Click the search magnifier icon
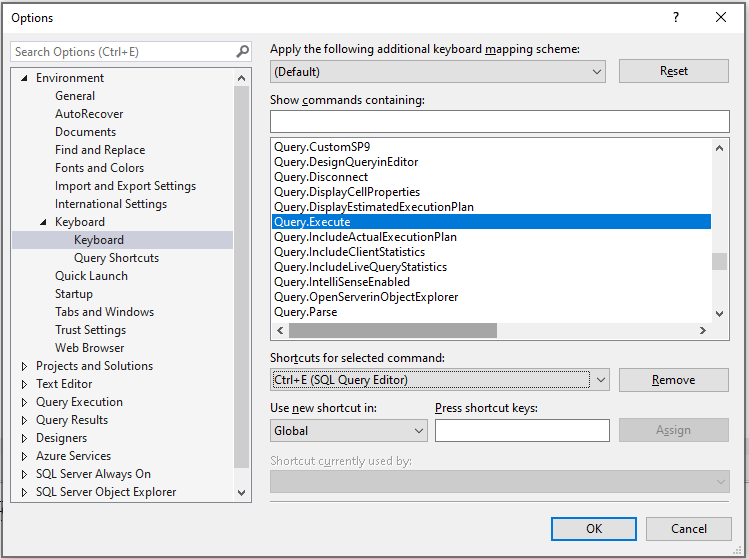This screenshot has height=559, width=749. click(x=243, y=51)
